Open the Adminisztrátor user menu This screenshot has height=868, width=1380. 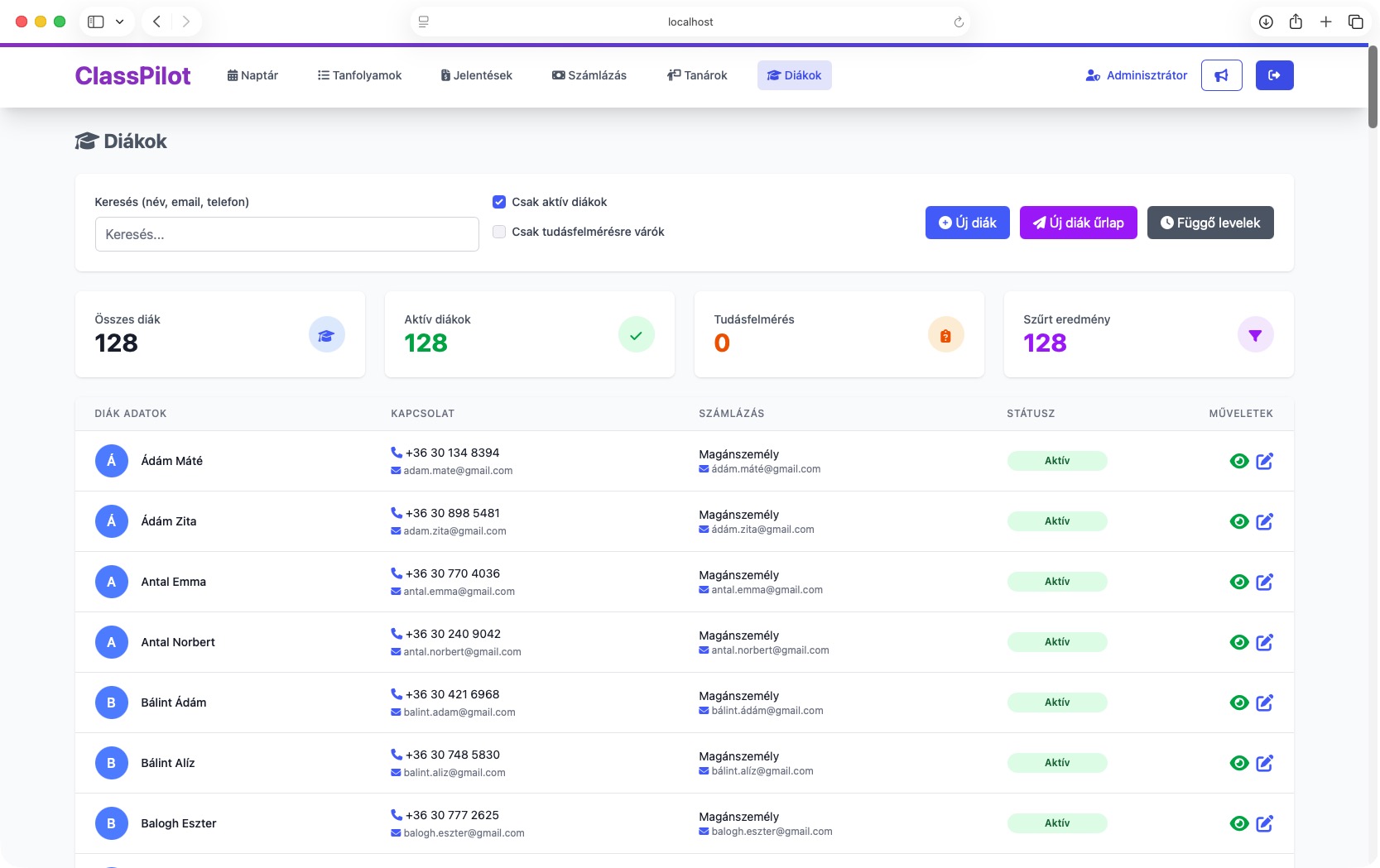1136,75
